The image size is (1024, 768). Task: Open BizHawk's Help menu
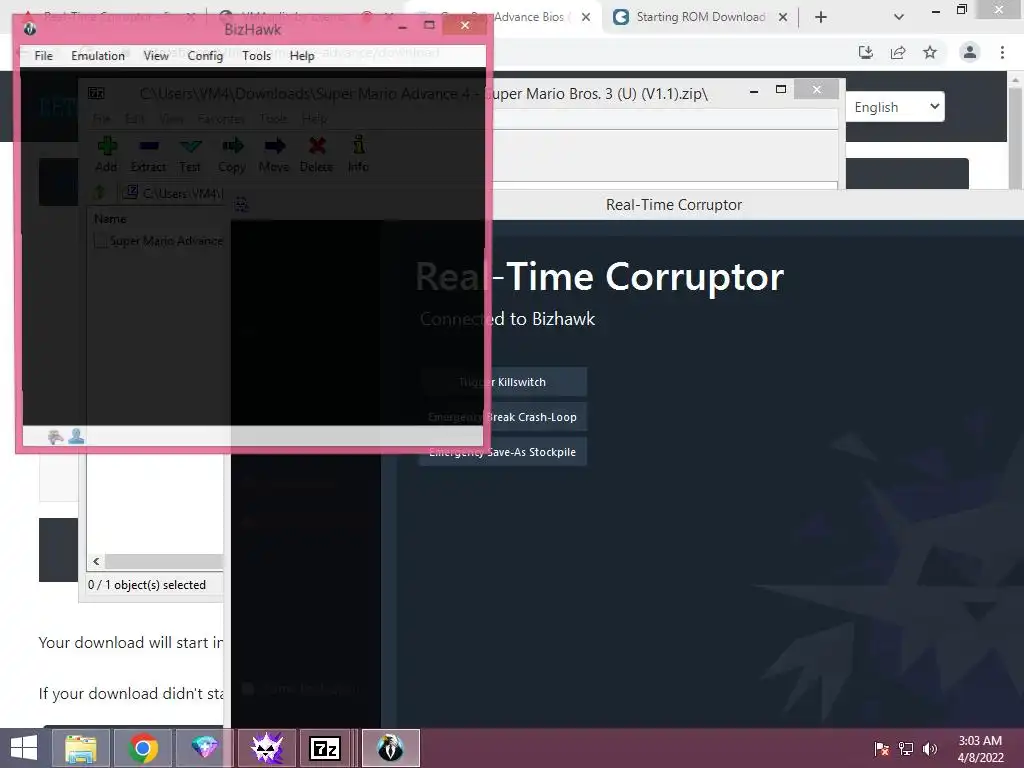click(x=302, y=56)
